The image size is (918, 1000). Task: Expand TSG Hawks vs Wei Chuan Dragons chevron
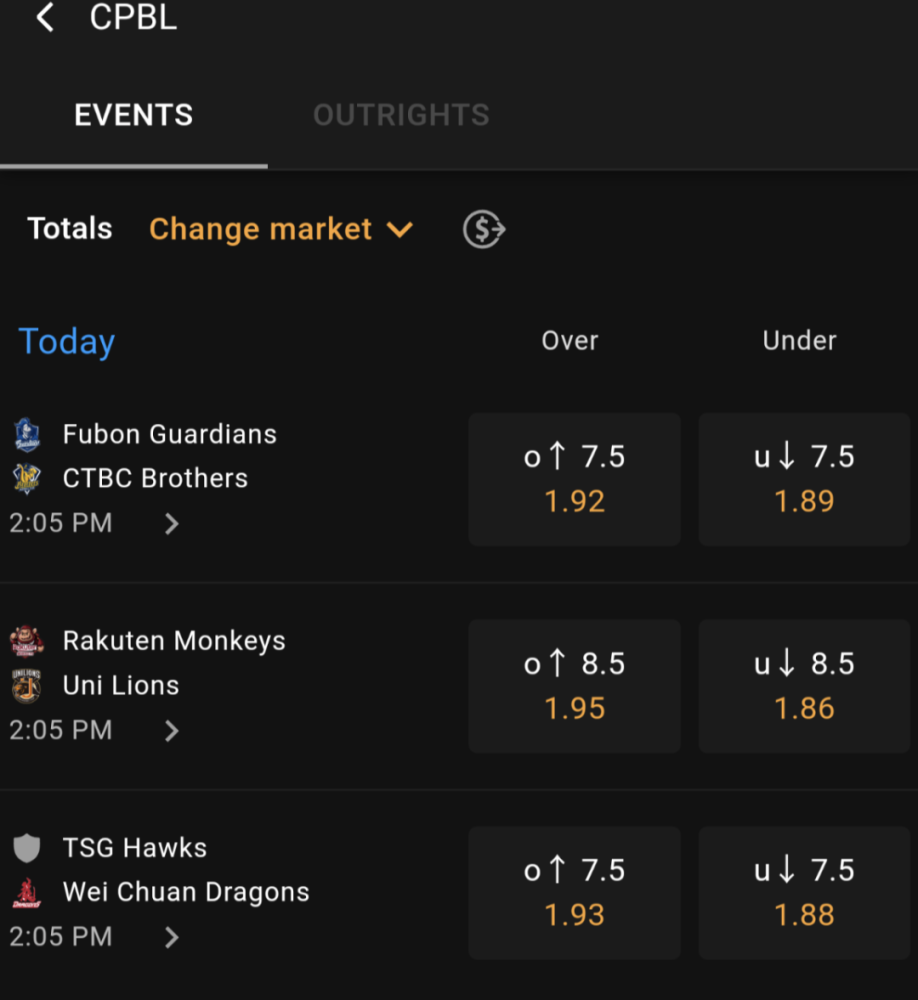[x=172, y=937]
